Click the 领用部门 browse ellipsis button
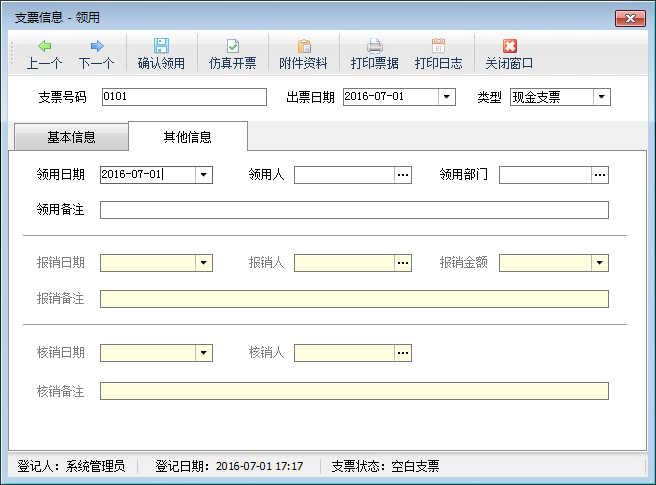The width and height of the screenshot is (656, 485). pyautogui.click(x=600, y=175)
